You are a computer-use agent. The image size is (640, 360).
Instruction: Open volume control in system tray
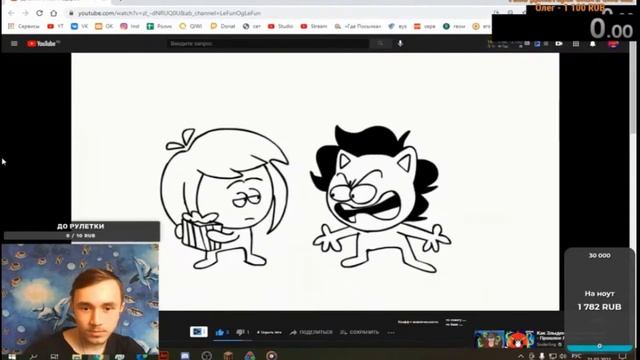pos(564,356)
